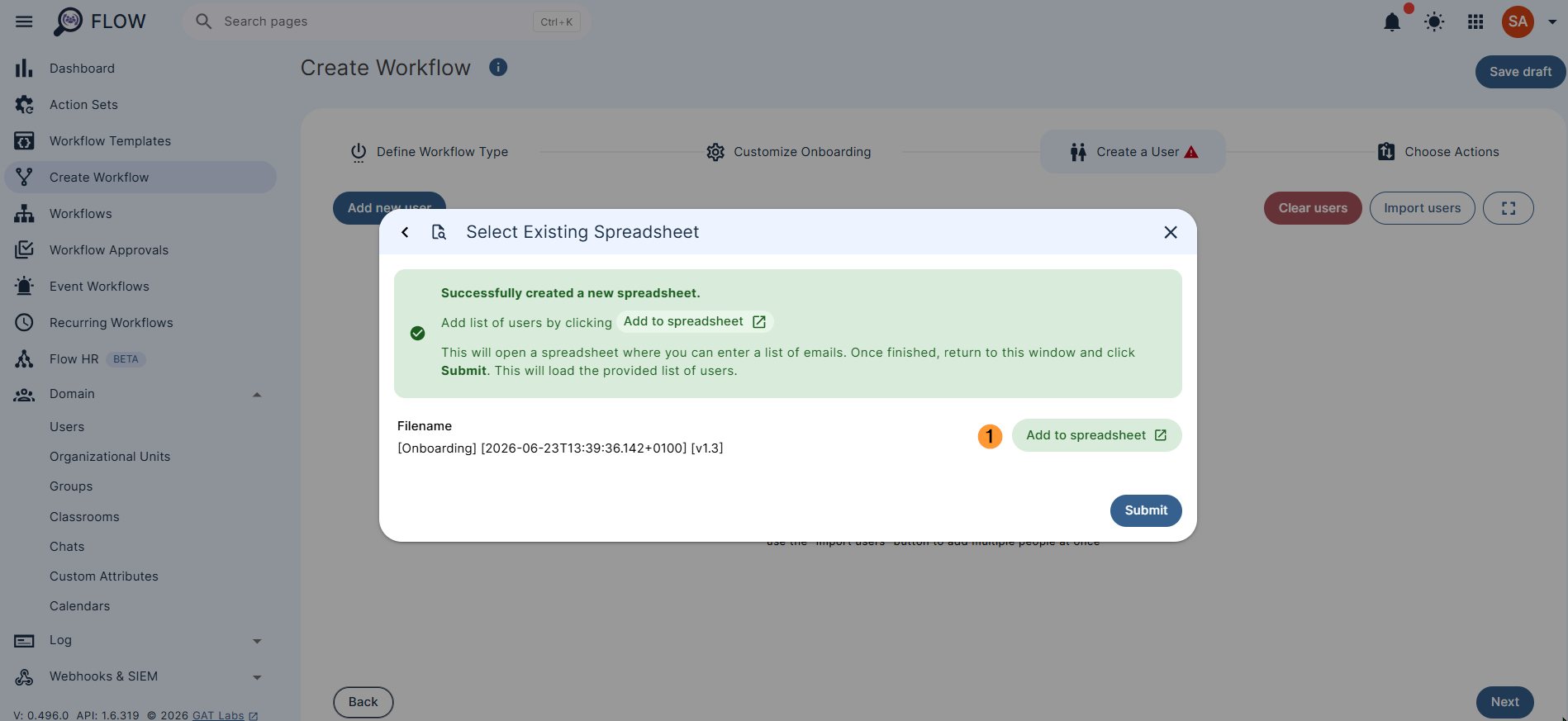Image resolution: width=1568 pixels, height=721 pixels.
Task: Go to Choose Actions step
Action: tap(1438, 152)
